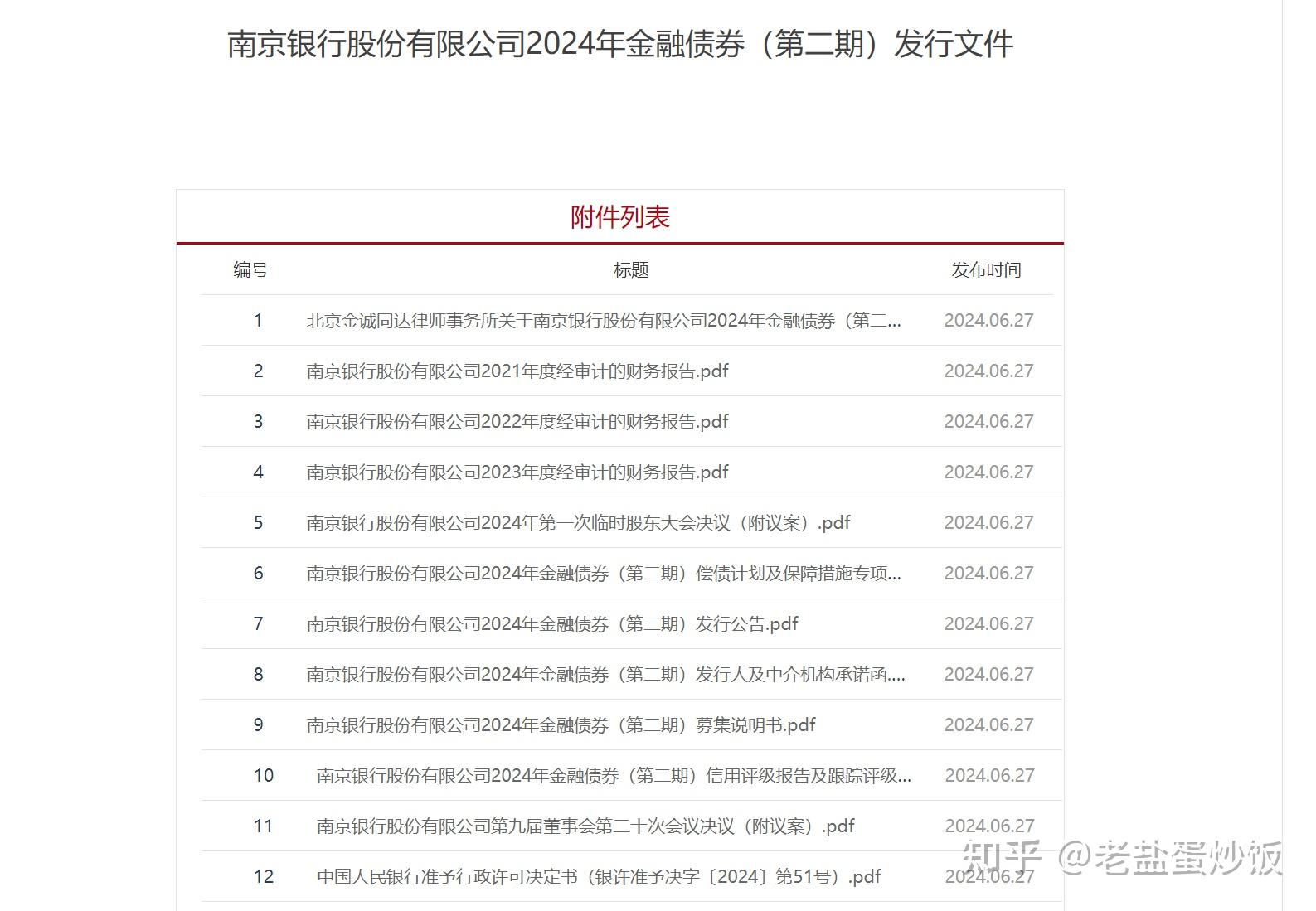Click row number 4 in the 编号 column
Screen dimensions: 1316x911
(258, 472)
